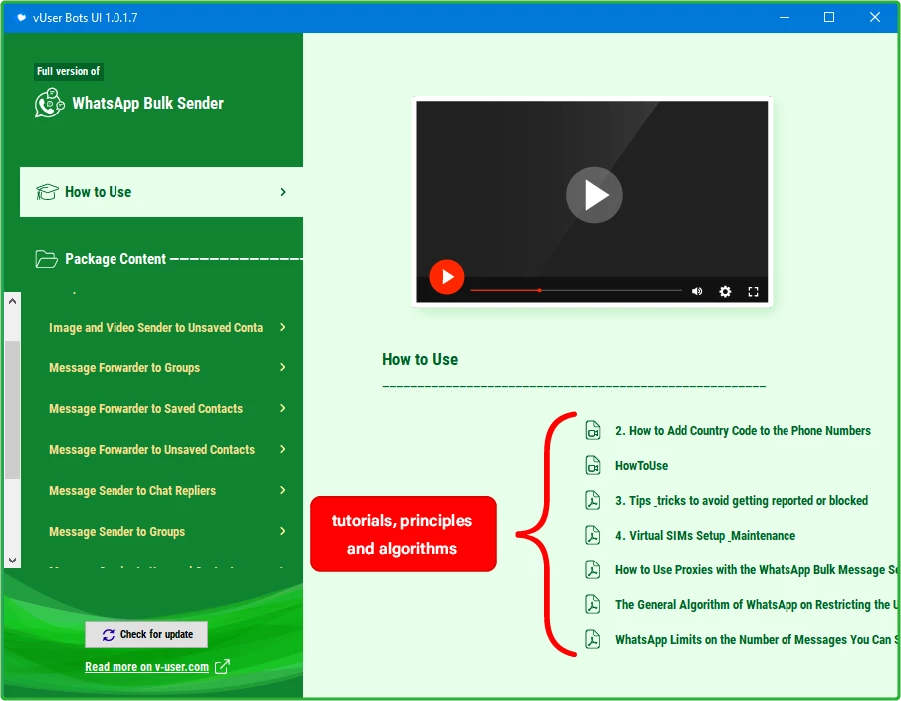Enter fullscreen with the video fullscreen icon
Screen dimensions: 901x701
[x=753, y=291]
